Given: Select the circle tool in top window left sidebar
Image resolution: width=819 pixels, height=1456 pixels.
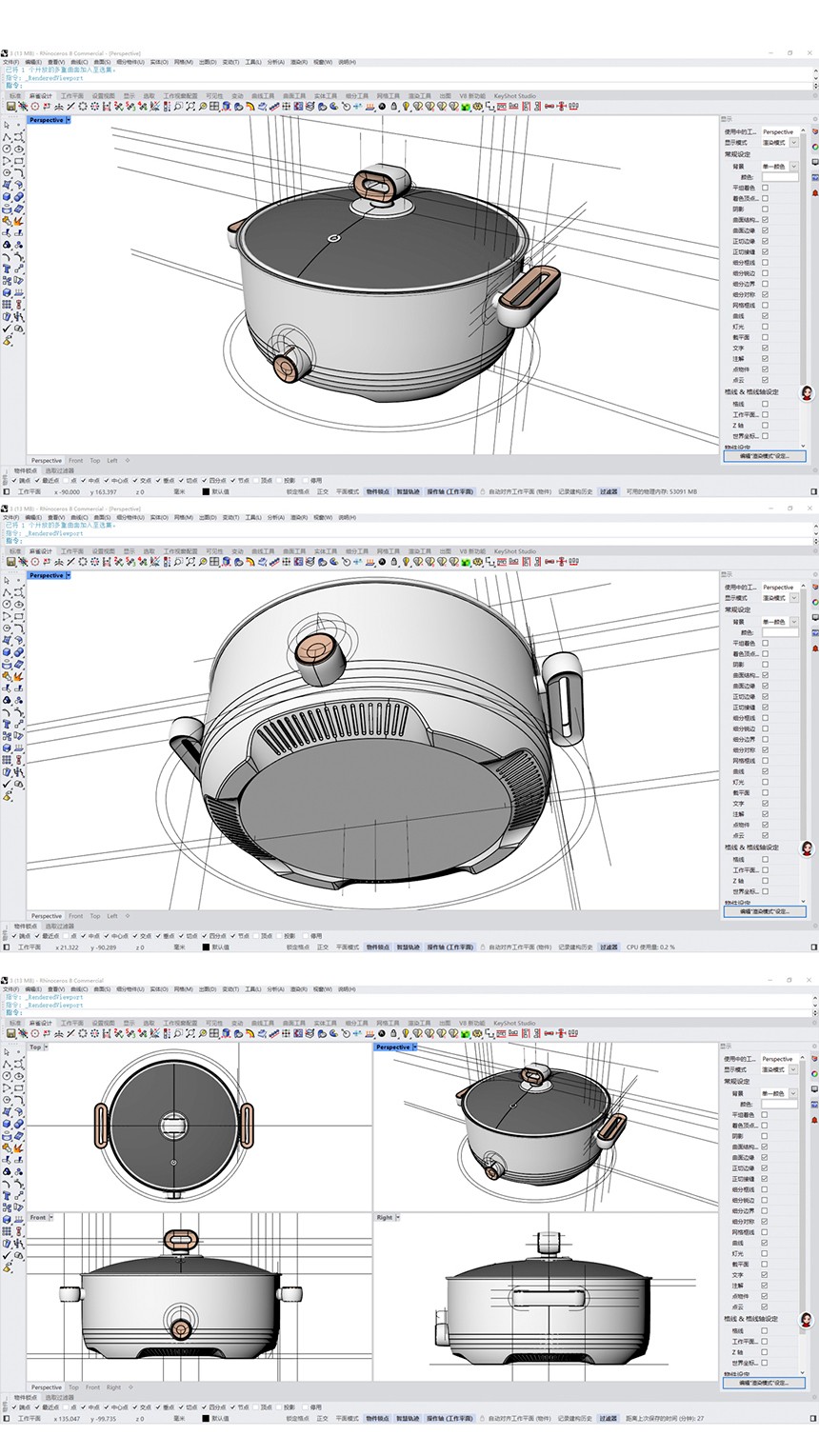Looking at the screenshot, I should pyautogui.click(x=7, y=149).
